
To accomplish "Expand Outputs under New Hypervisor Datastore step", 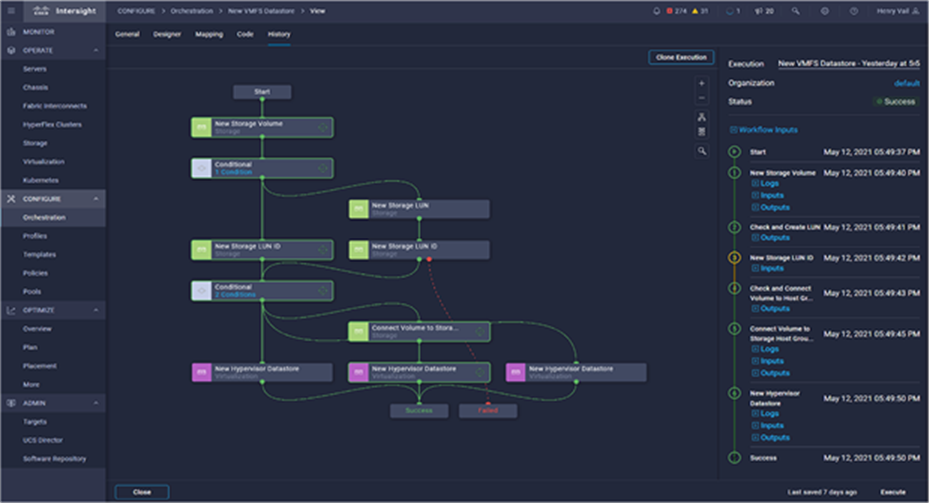I will click(x=770, y=438).
